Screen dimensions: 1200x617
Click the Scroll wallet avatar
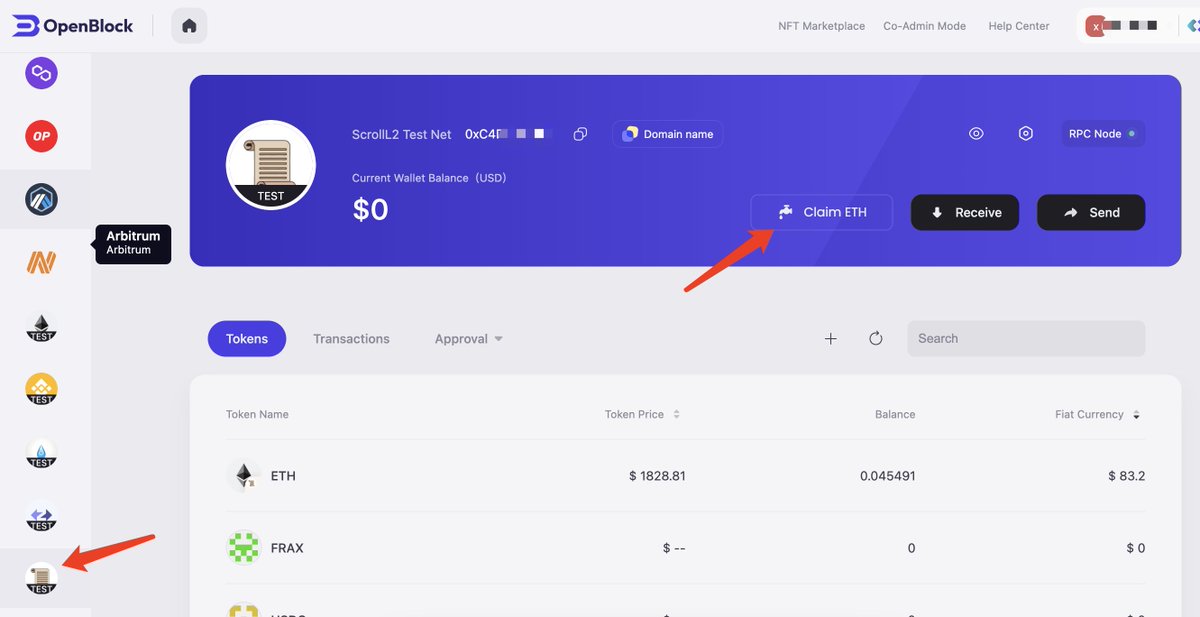pyautogui.click(x=271, y=165)
